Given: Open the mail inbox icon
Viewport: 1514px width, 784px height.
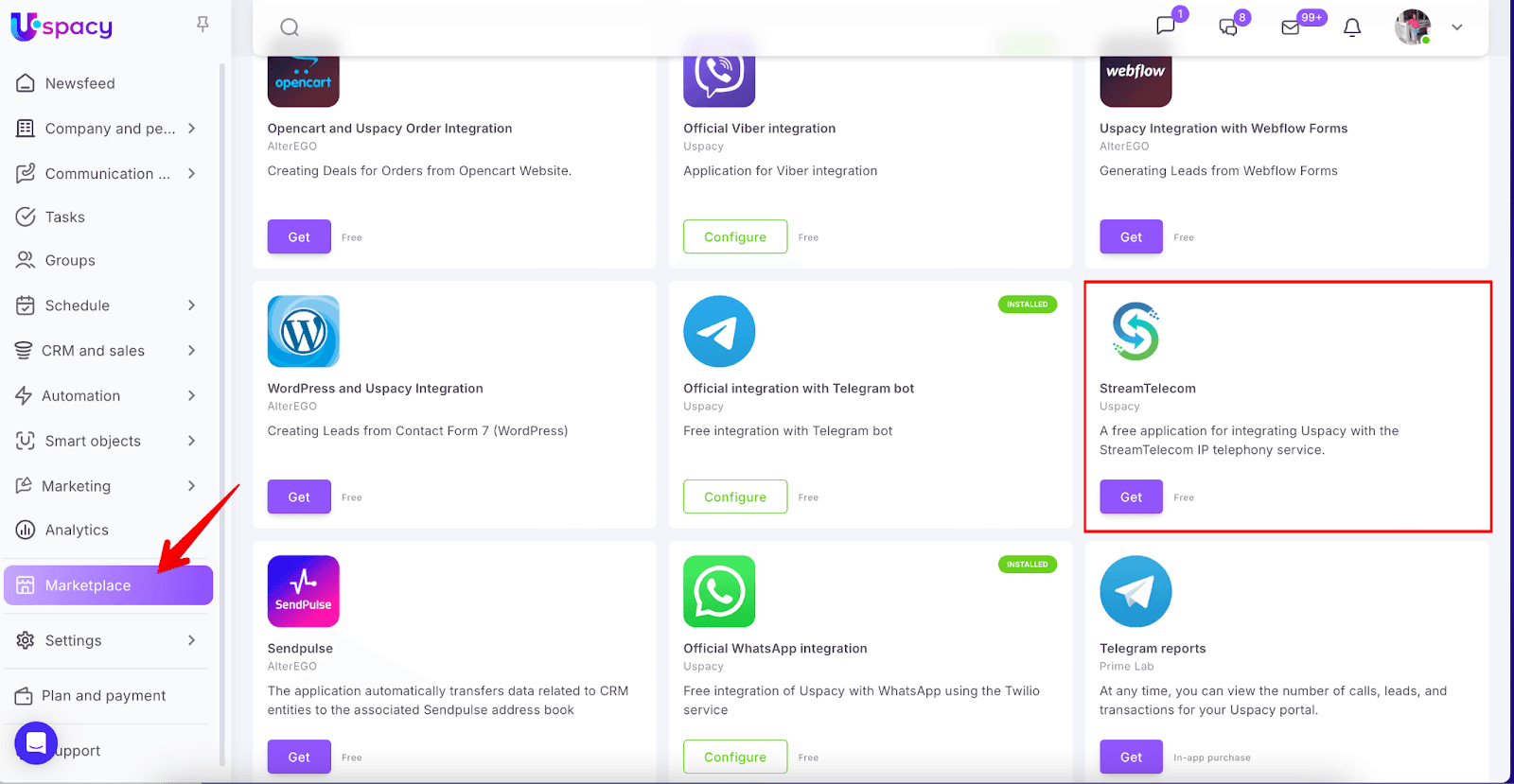Looking at the screenshot, I should tap(1291, 27).
